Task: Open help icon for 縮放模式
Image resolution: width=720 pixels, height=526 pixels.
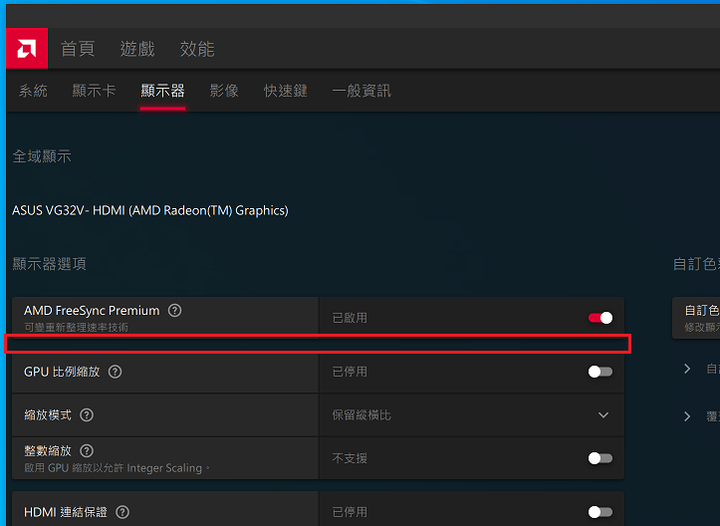Action: pos(86,415)
